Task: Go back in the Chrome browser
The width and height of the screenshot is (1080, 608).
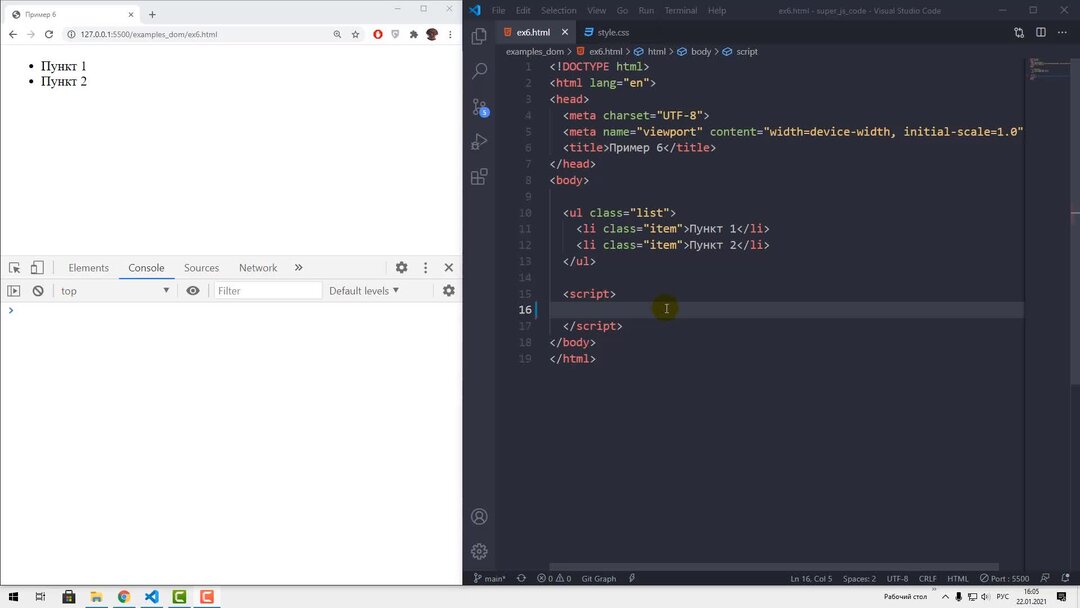Action: point(13,34)
